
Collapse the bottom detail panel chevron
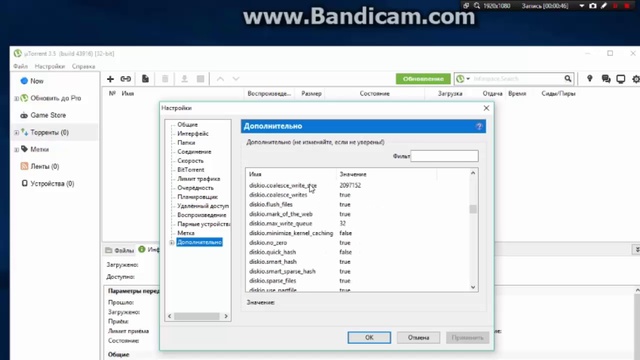[637, 249]
